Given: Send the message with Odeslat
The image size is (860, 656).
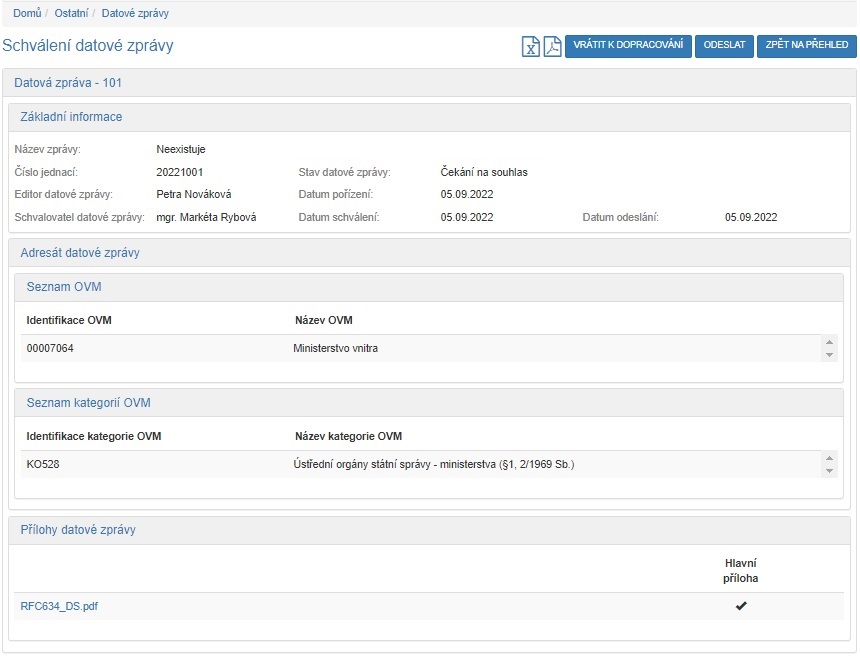Looking at the screenshot, I should click(724, 46).
